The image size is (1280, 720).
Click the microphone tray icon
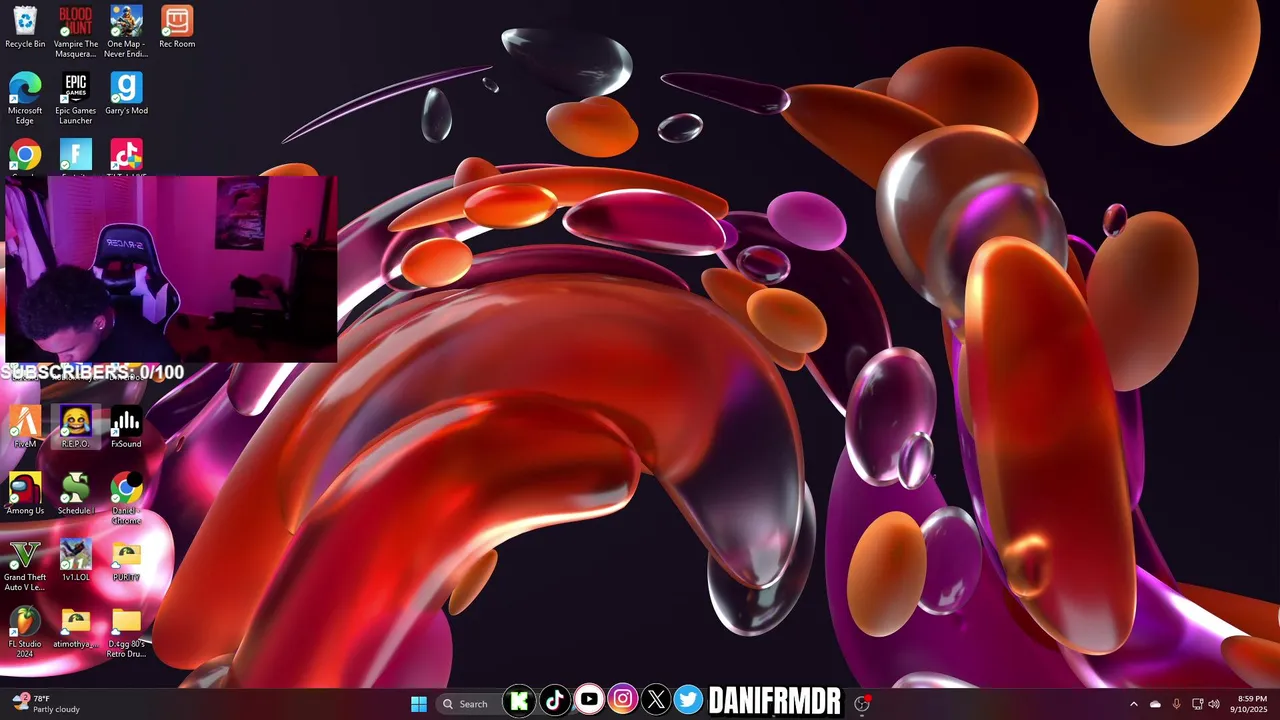(1176, 704)
